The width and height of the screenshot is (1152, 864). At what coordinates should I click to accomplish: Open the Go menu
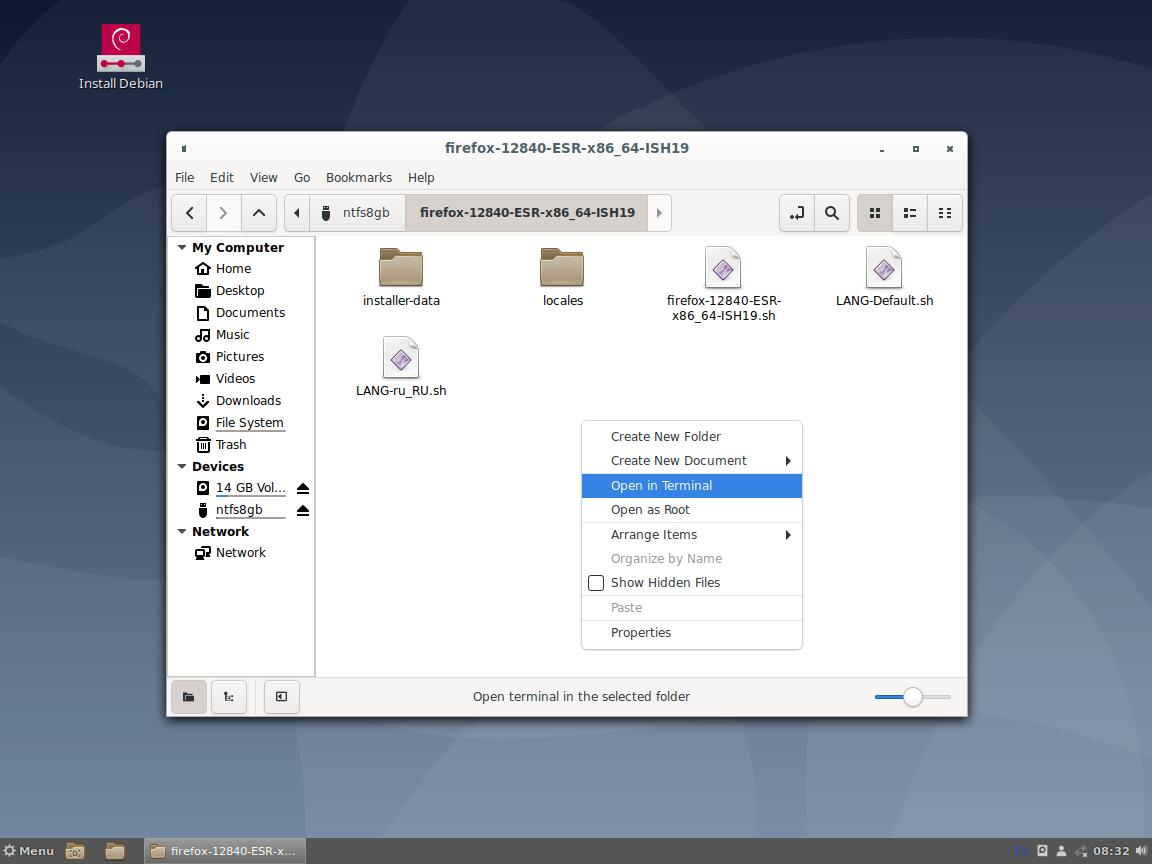pyautogui.click(x=302, y=178)
